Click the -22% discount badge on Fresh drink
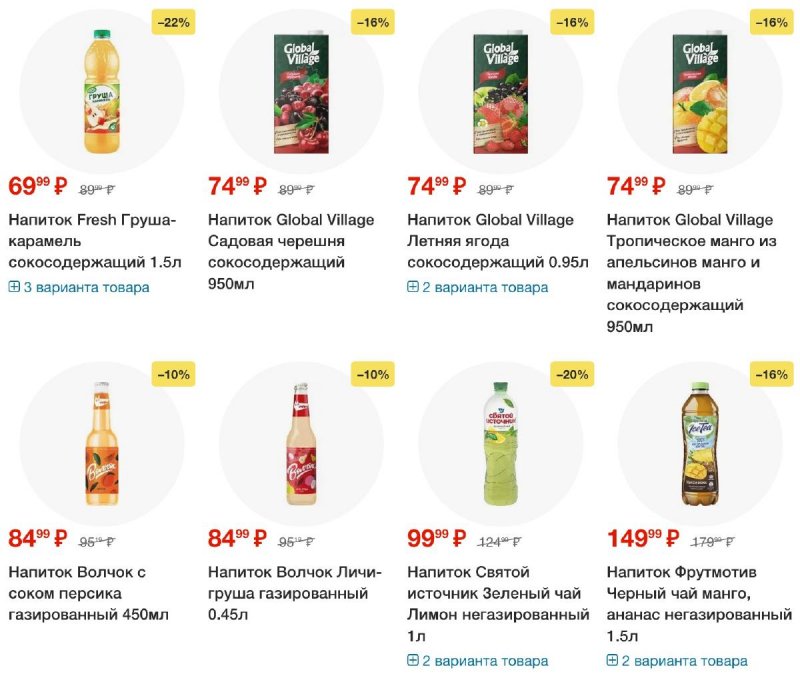 click(173, 22)
